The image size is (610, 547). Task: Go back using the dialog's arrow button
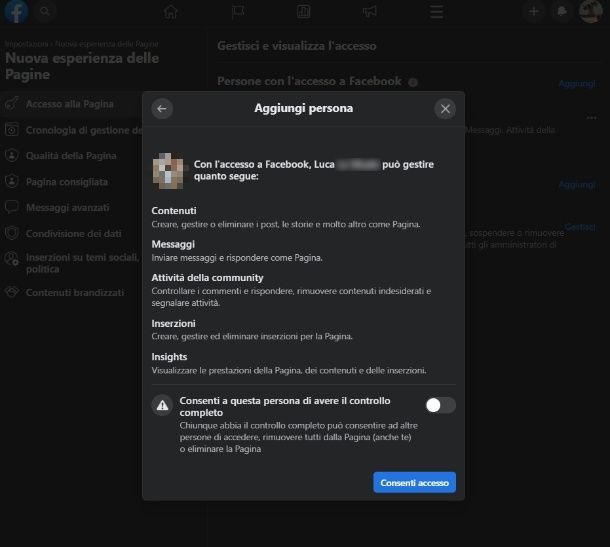[x=162, y=109]
